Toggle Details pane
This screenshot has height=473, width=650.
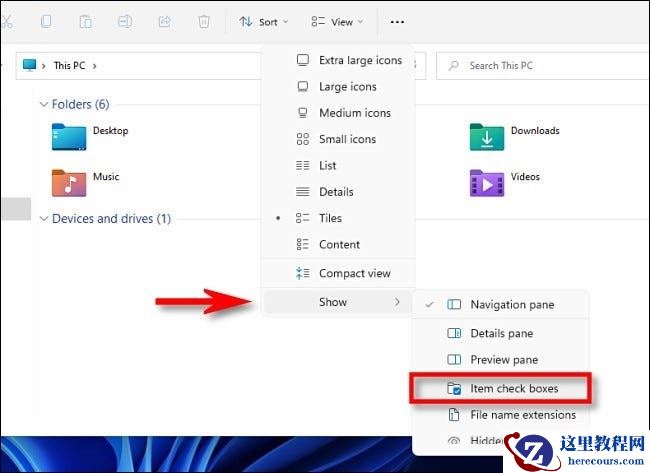click(500, 333)
